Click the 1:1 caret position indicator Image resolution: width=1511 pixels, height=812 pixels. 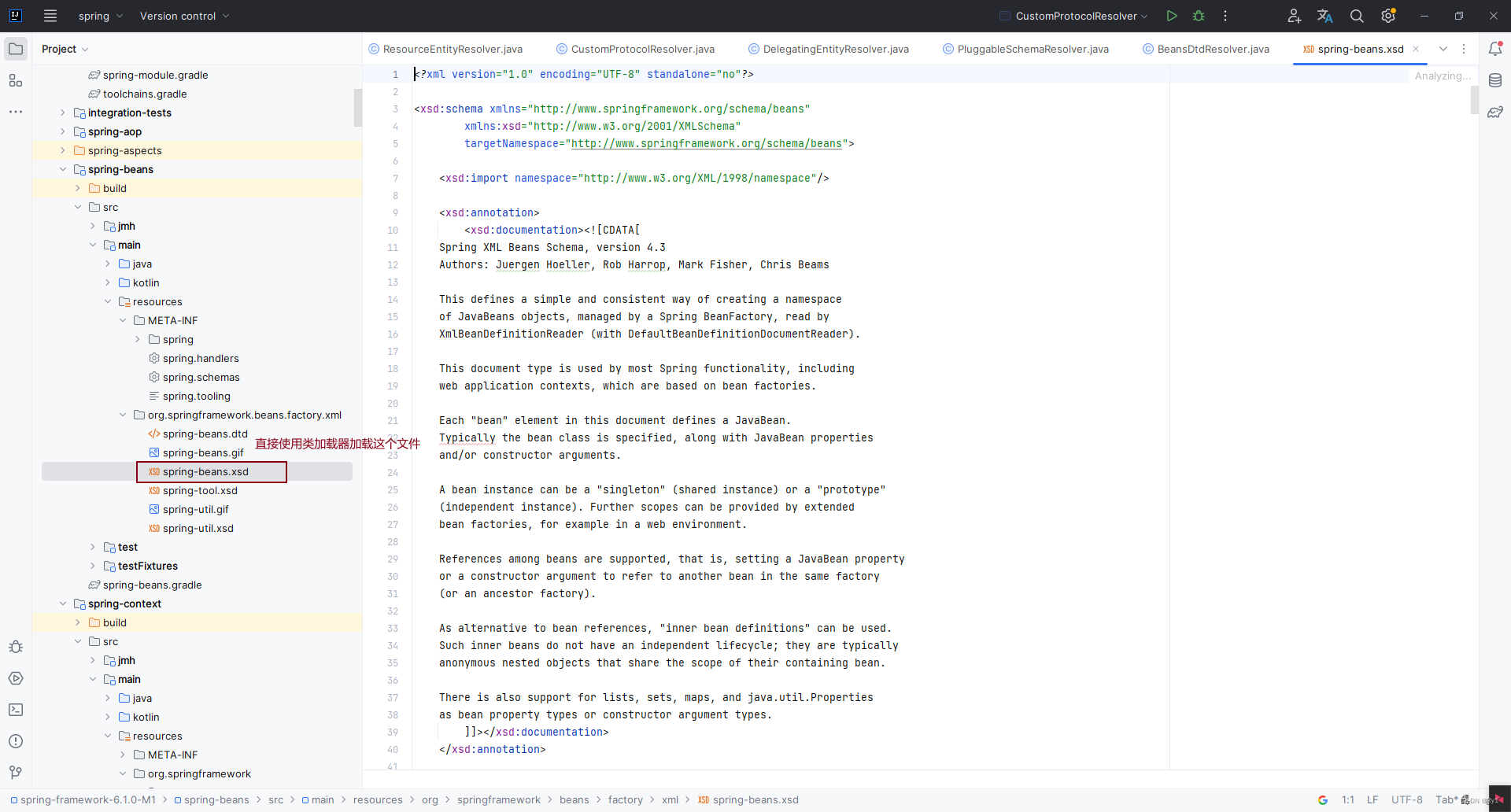(x=1348, y=800)
